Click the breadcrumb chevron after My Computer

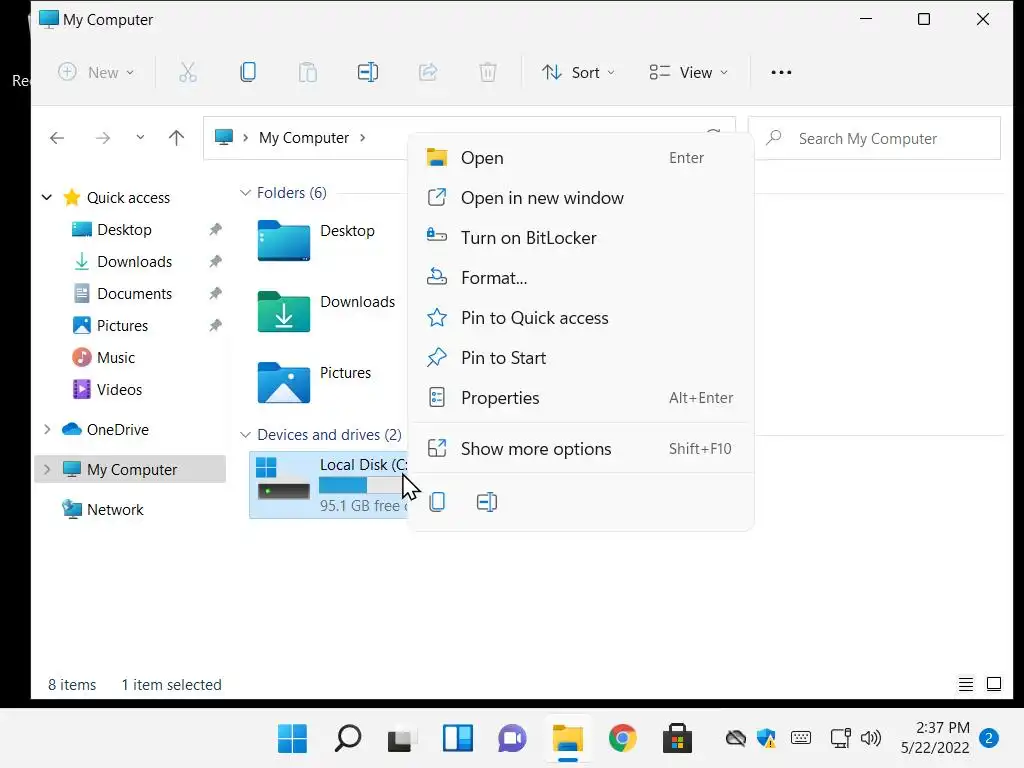(x=362, y=138)
